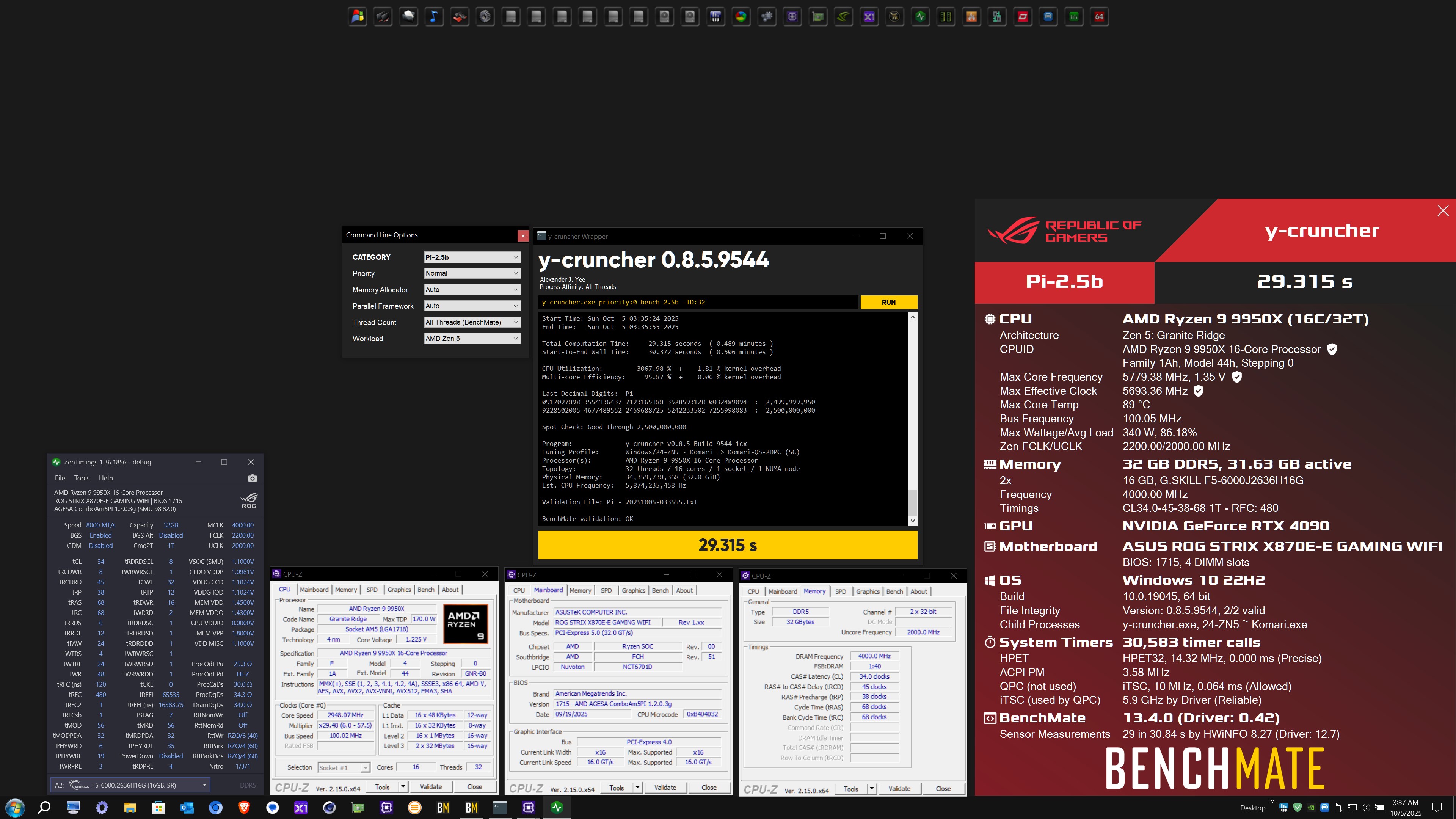Click the y-cruncher command line input field

click(x=698, y=303)
